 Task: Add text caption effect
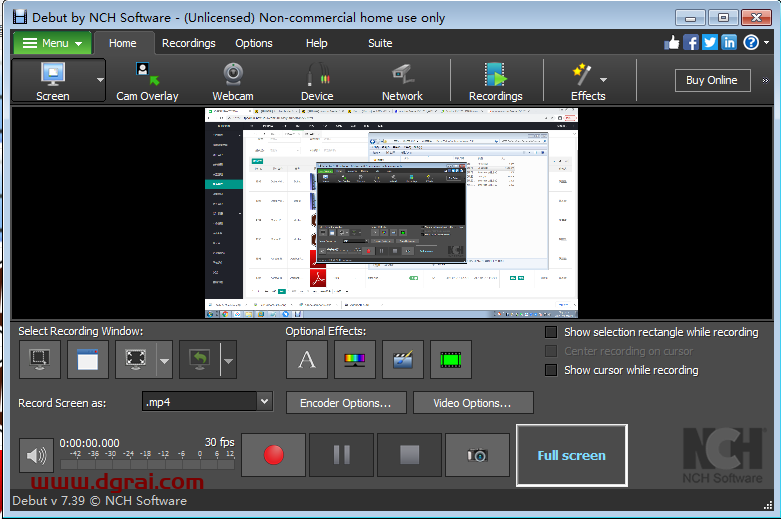pos(307,360)
